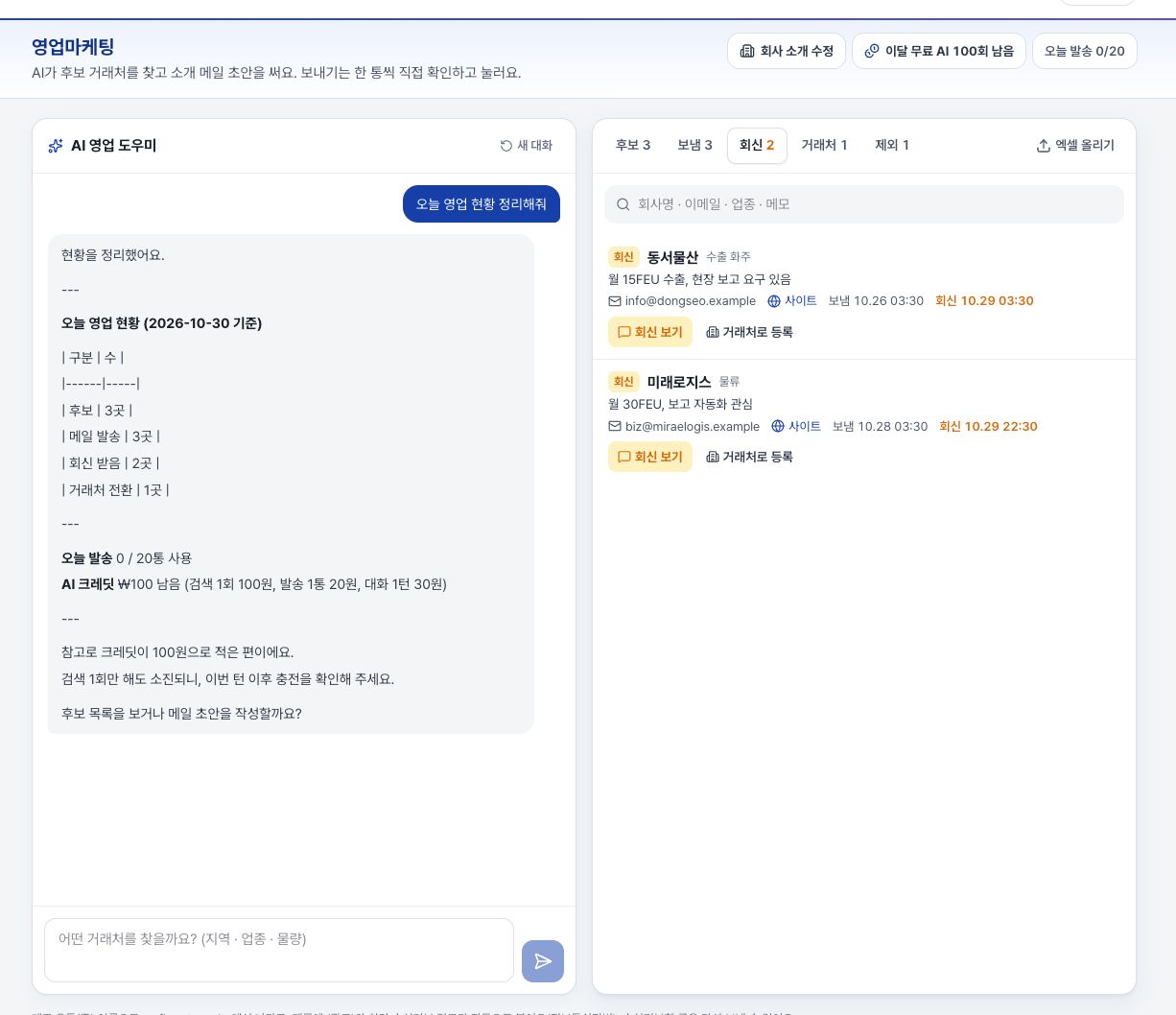Open the 거래처 1 tab
Viewport: 1176px width, 1015px height.
[x=824, y=145]
